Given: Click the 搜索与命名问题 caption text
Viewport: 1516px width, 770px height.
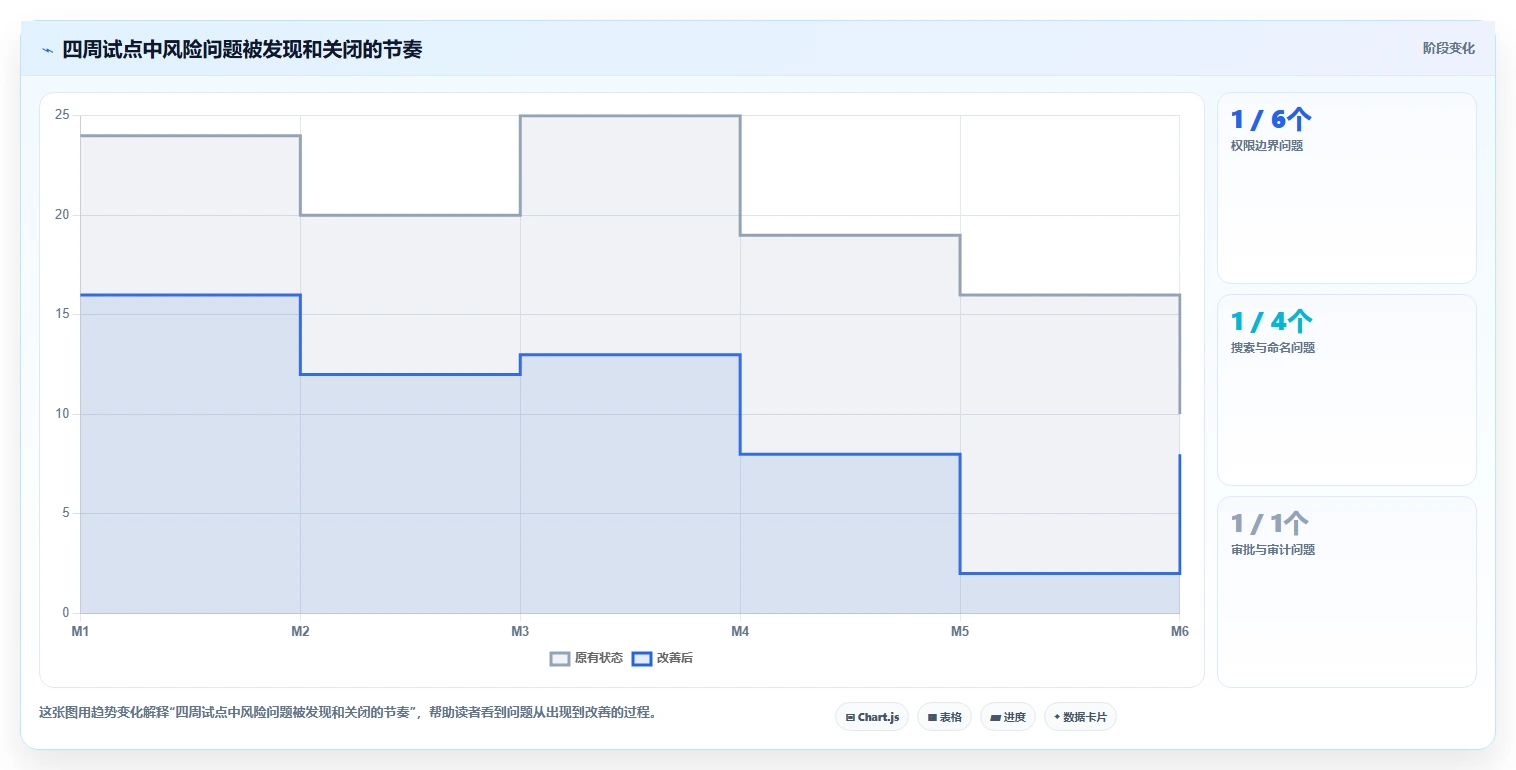Looking at the screenshot, I should tap(1273, 347).
